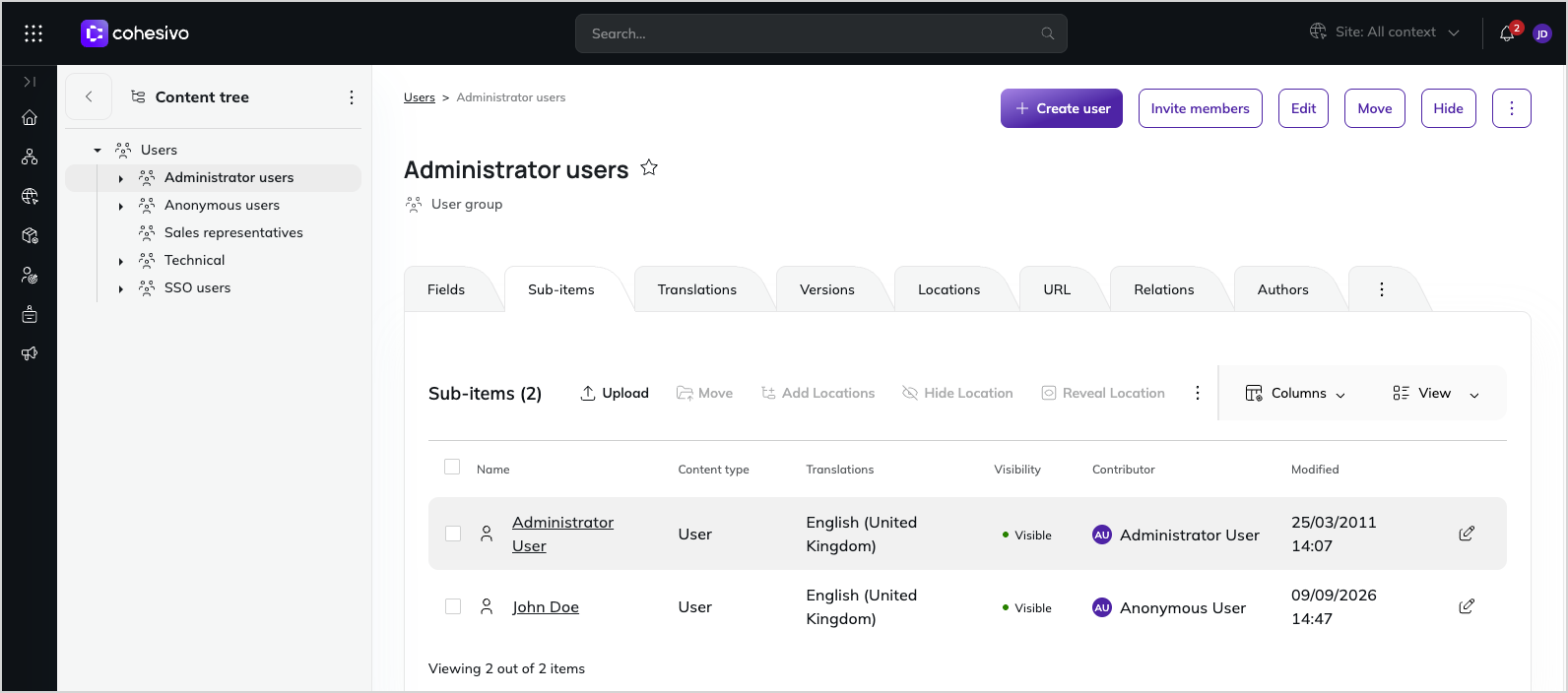The image size is (1568, 693).
Task: Open the user settings icon in sidebar
Action: click(30, 275)
